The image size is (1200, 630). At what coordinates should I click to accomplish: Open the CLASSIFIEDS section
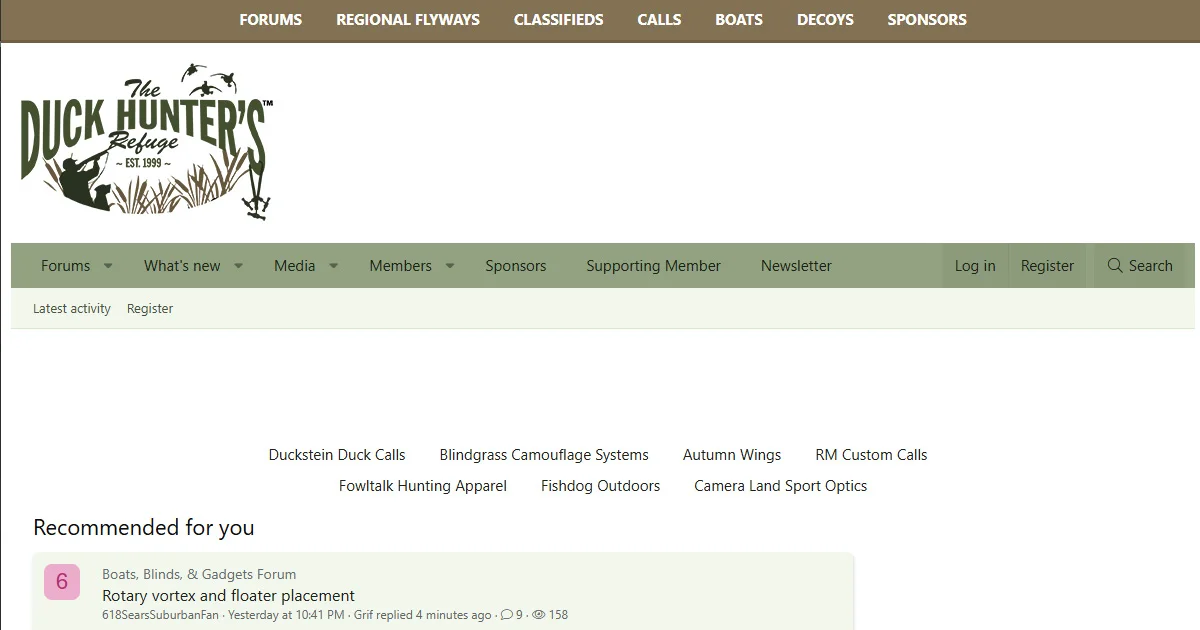click(x=558, y=19)
